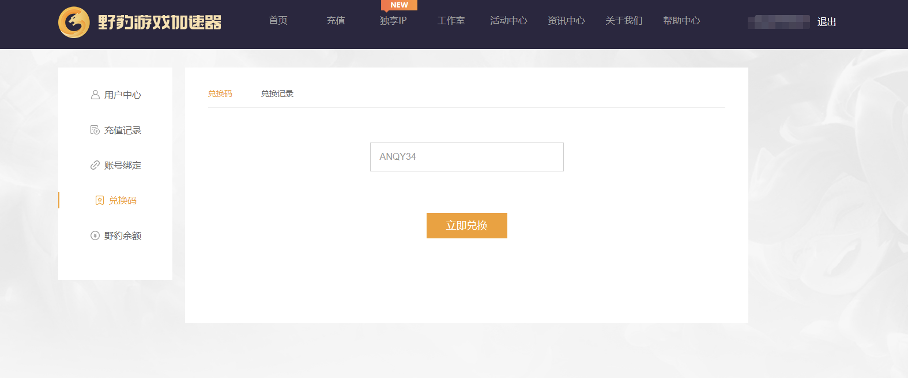Image resolution: width=908 pixels, height=378 pixels.
Task: Open 活动中心 in the top navigation
Action: [x=508, y=21]
